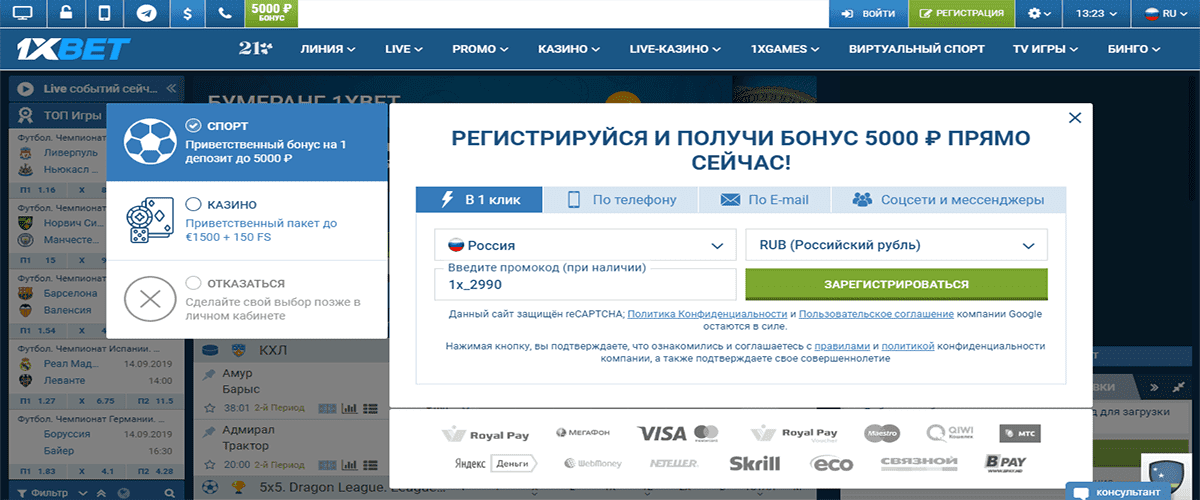The height and width of the screenshot is (500, 1200).
Task: Click the Neteller payment logo
Action: pos(675,464)
